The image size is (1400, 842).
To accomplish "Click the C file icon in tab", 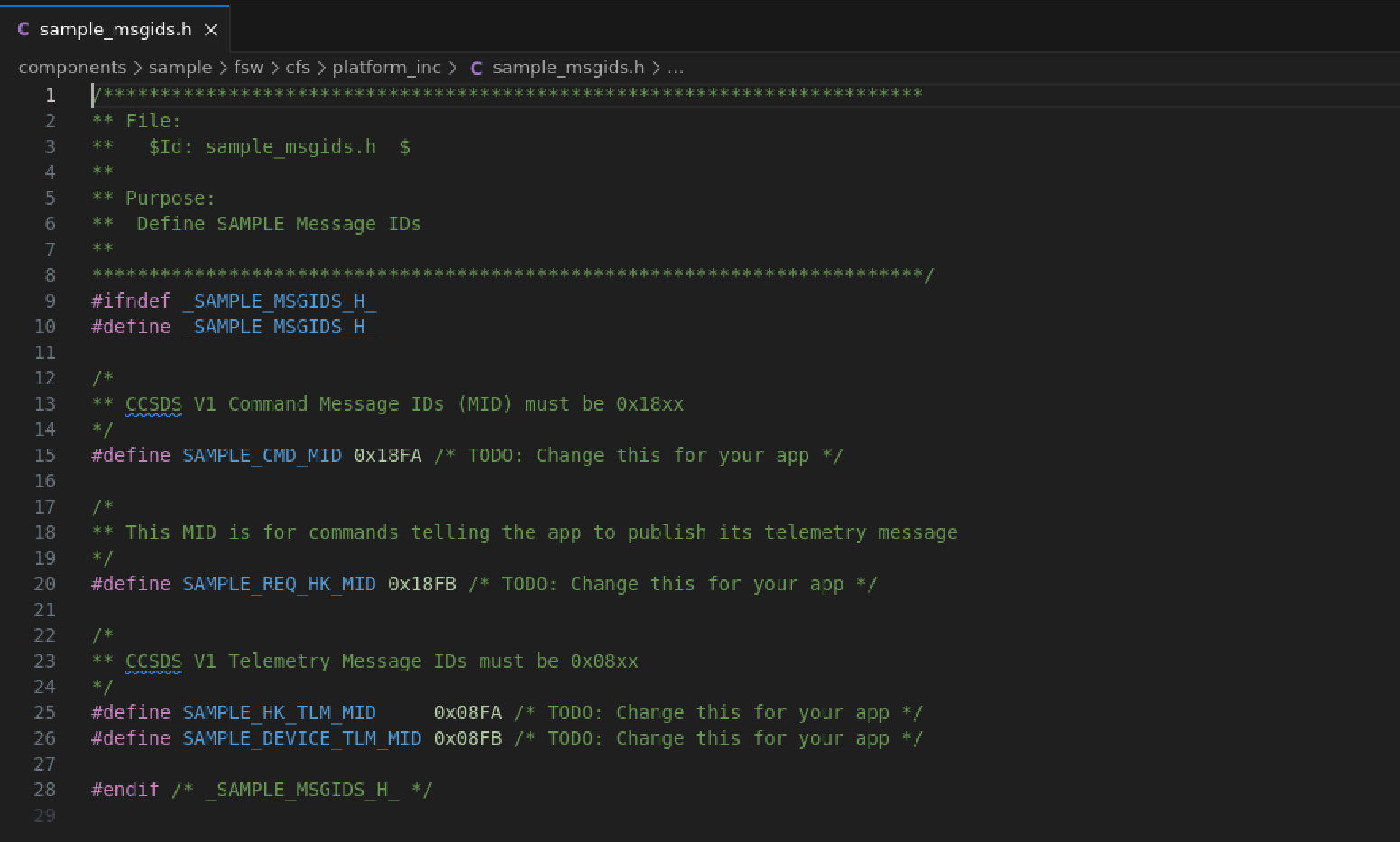I will pos(23,29).
